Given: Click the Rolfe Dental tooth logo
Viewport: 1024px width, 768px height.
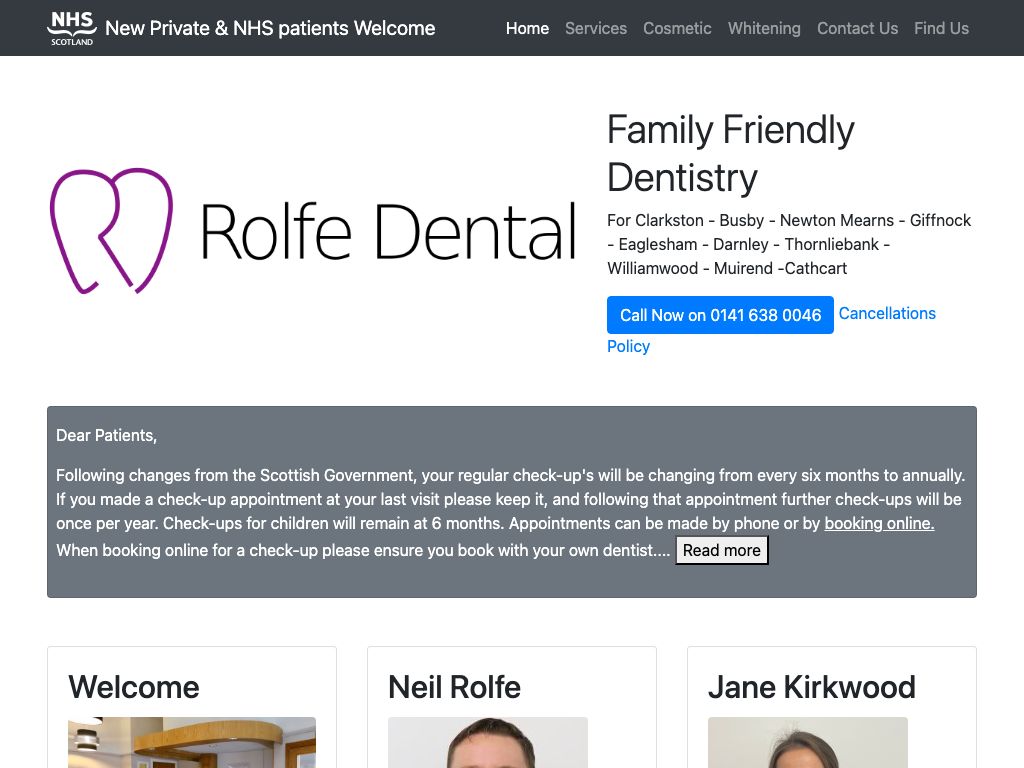Looking at the screenshot, I should click(x=112, y=231).
